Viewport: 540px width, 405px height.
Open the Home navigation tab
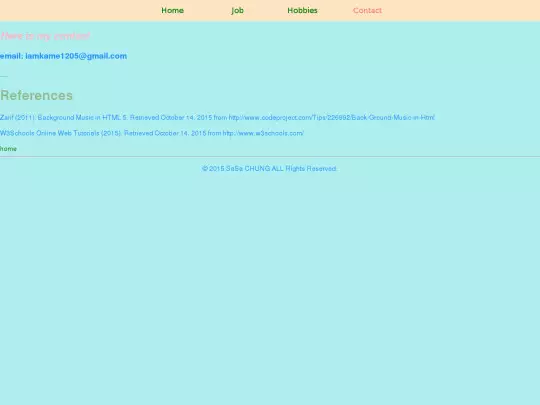(173, 10)
